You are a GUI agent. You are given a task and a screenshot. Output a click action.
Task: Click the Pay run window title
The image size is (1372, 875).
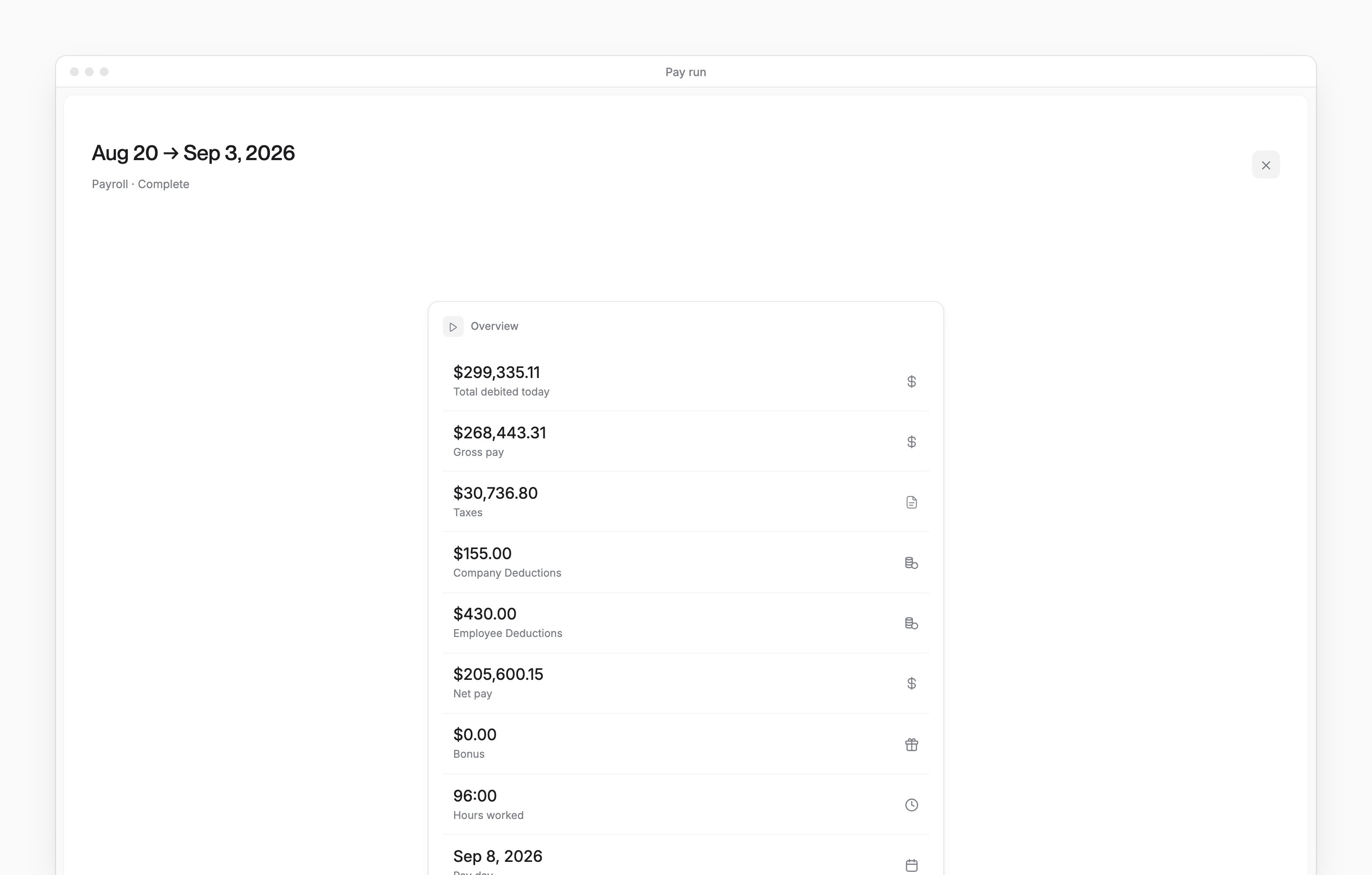(686, 72)
